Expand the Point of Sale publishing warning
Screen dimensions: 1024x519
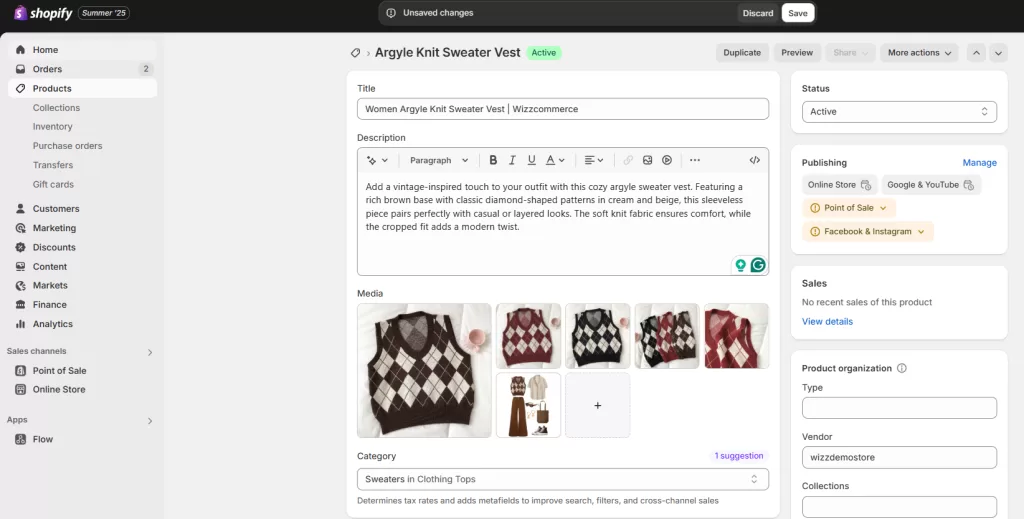pos(848,208)
